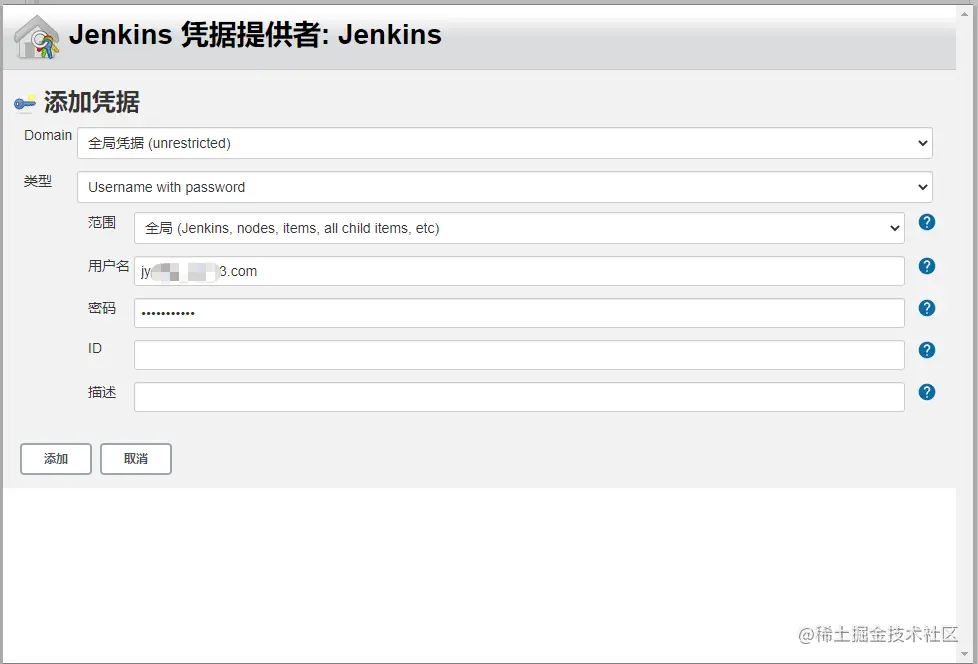Open help for the 用户名 field

(926, 266)
